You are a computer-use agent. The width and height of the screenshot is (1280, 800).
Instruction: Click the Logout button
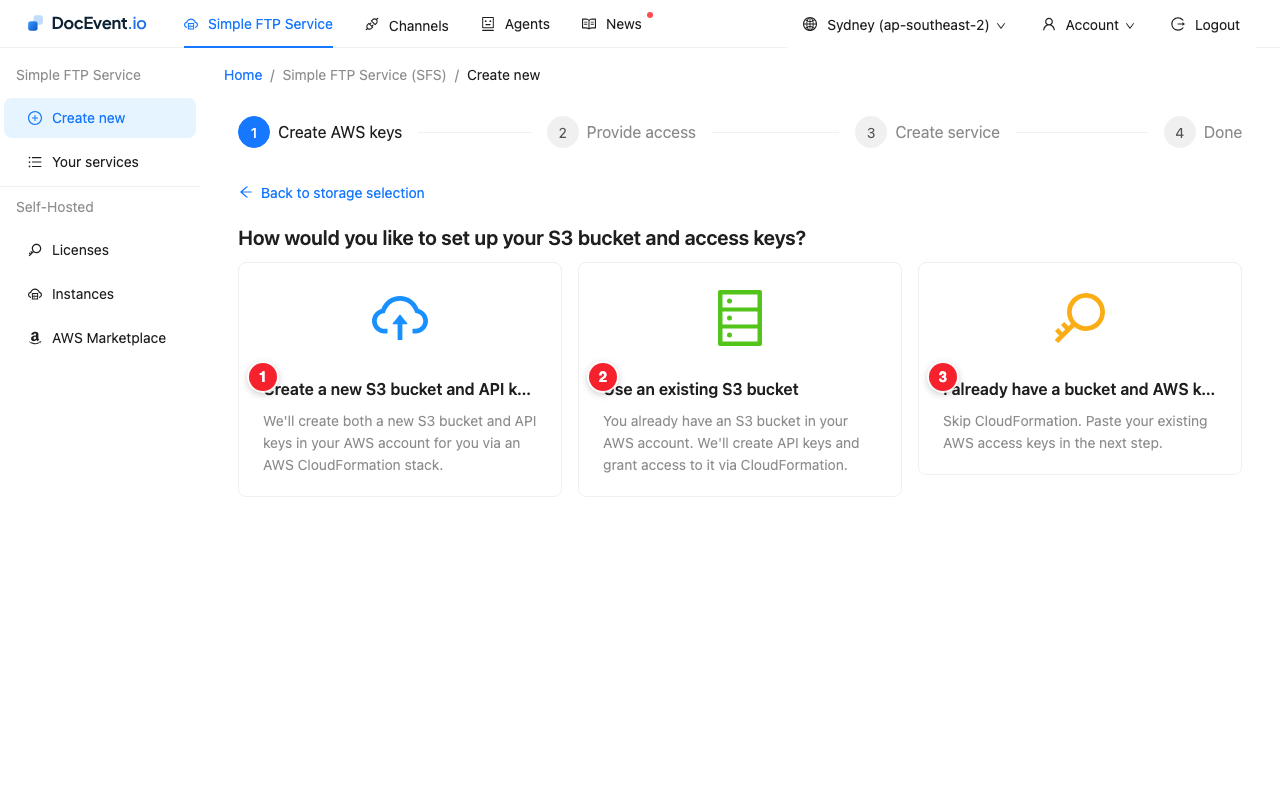tap(1205, 25)
